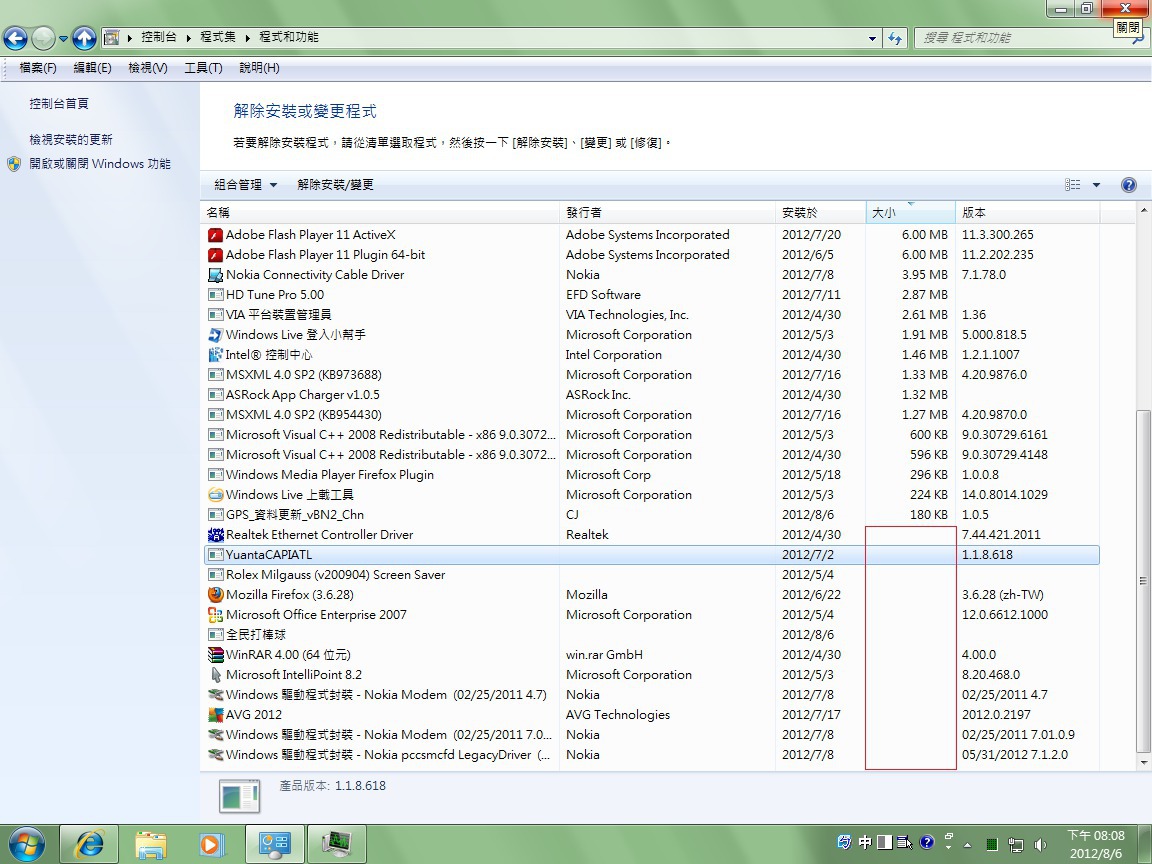This screenshot has width=1152, height=864.
Task: Click the 解除安裝/變更 button
Action: click(335, 185)
